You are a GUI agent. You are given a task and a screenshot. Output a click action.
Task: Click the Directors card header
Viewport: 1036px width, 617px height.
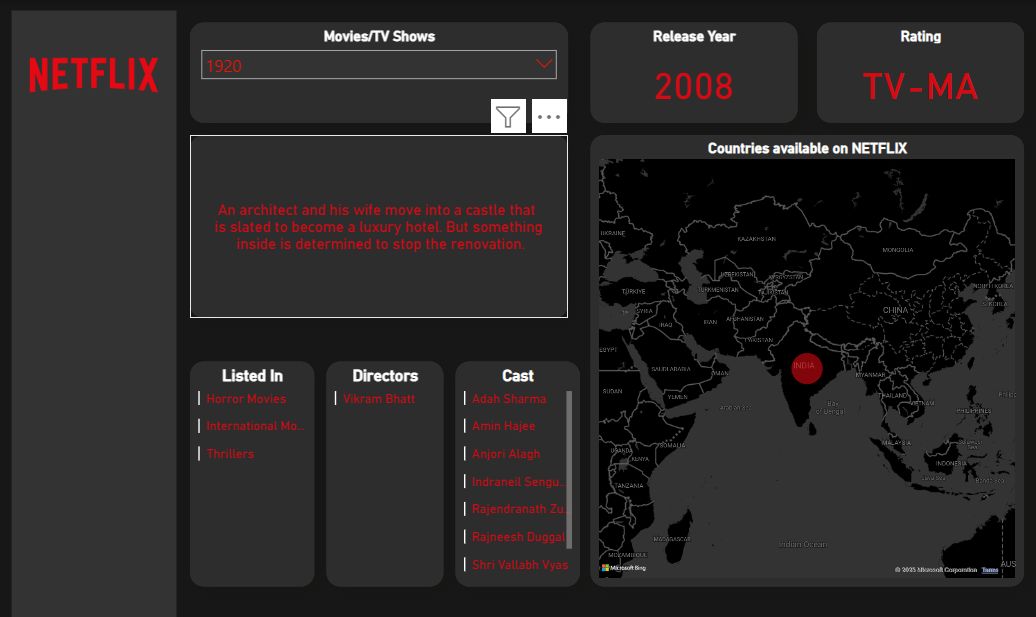pyautogui.click(x=385, y=376)
